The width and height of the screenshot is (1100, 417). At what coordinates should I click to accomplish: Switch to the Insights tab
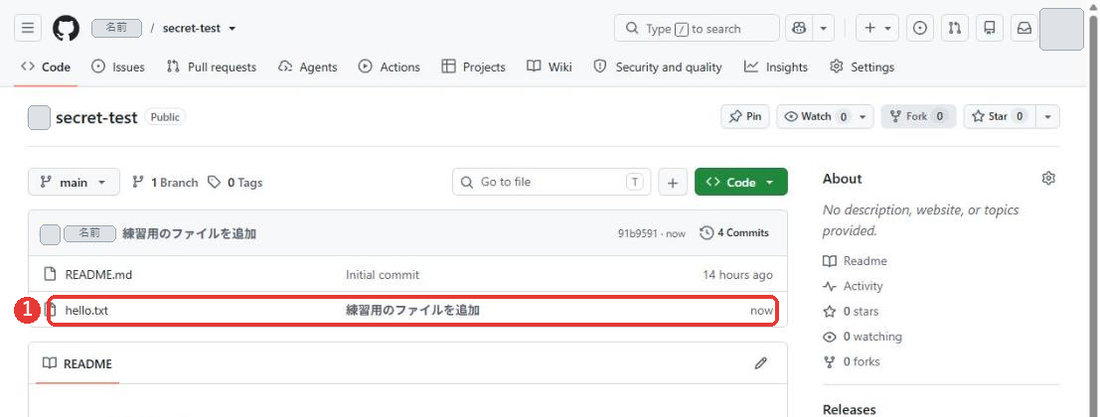click(776, 67)
